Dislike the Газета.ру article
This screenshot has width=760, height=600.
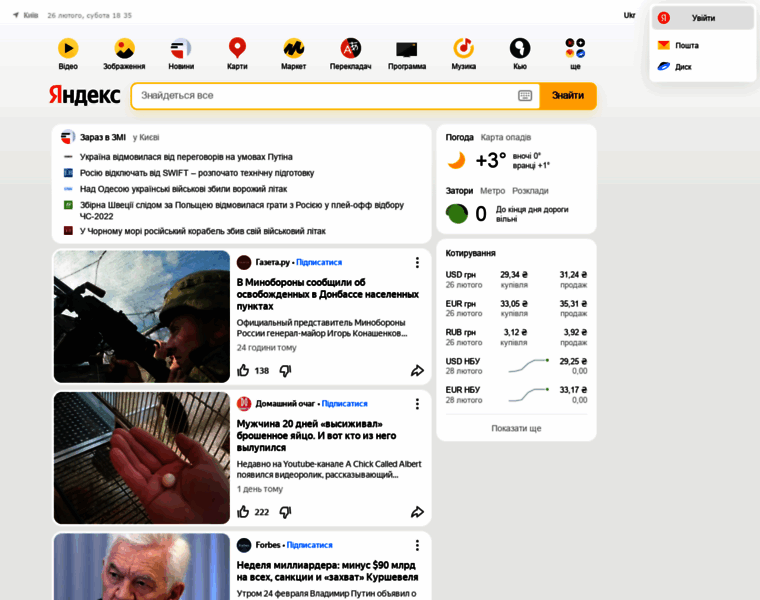[x=285, y=371]
